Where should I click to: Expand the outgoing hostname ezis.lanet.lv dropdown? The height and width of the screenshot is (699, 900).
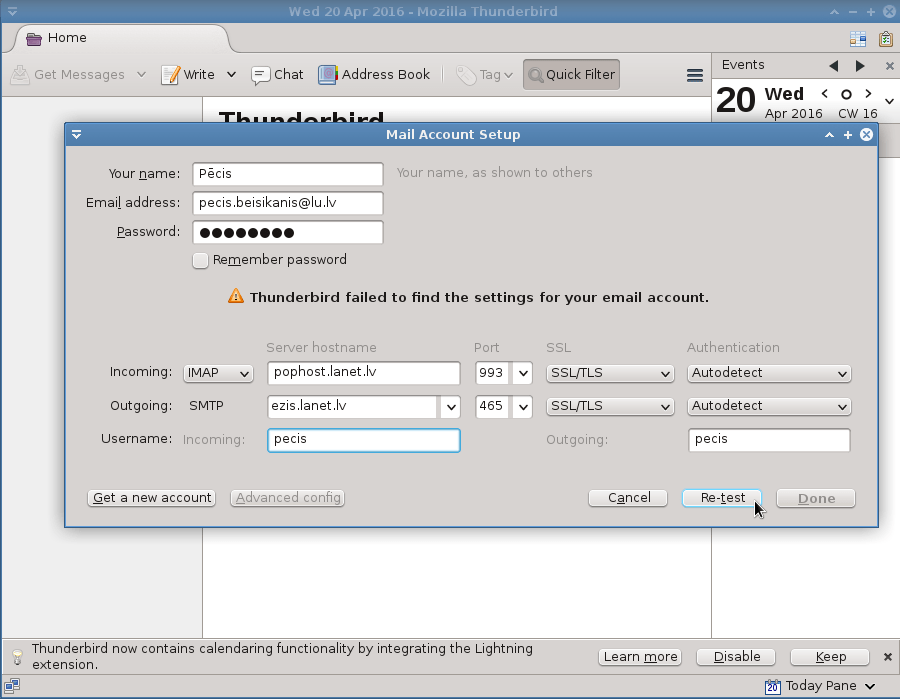[x=451, y=407]
